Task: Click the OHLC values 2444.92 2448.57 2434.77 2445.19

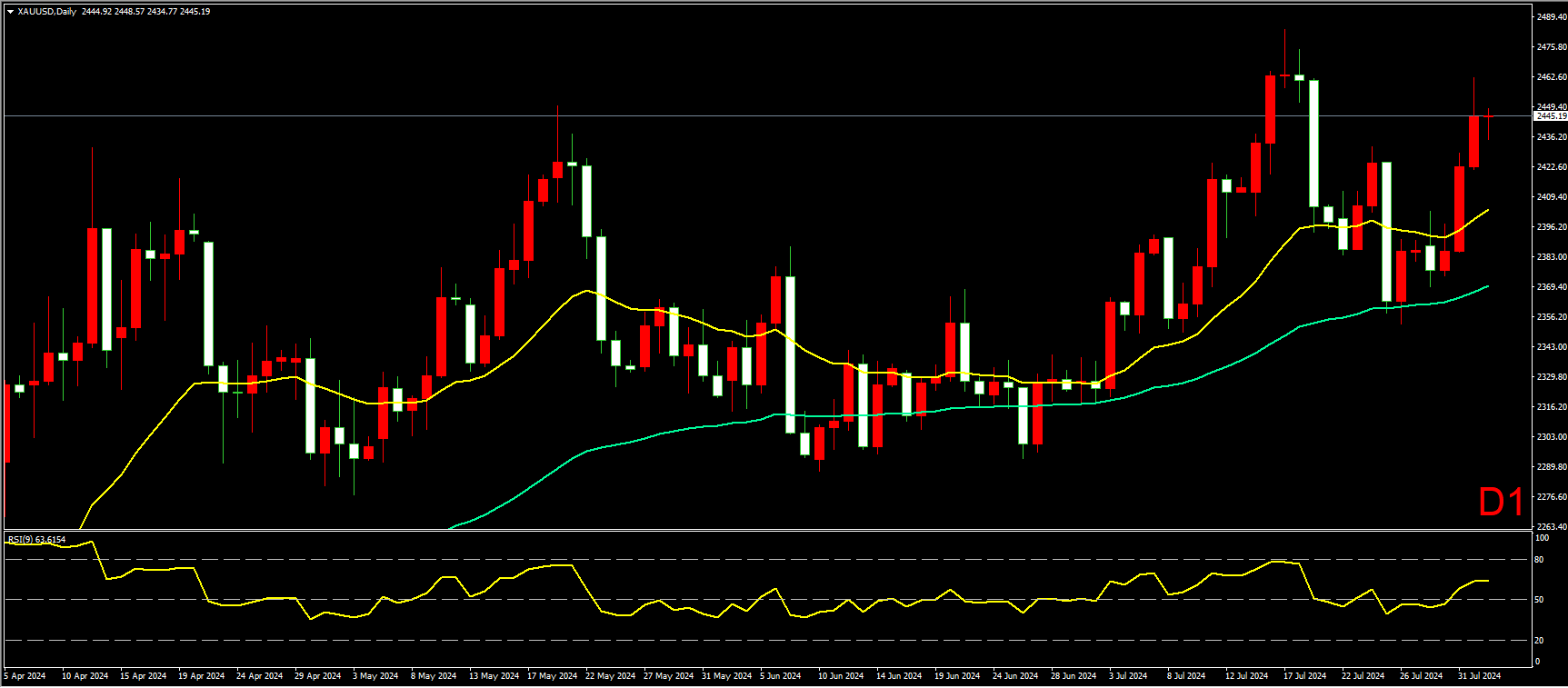Action: point(145,12)
